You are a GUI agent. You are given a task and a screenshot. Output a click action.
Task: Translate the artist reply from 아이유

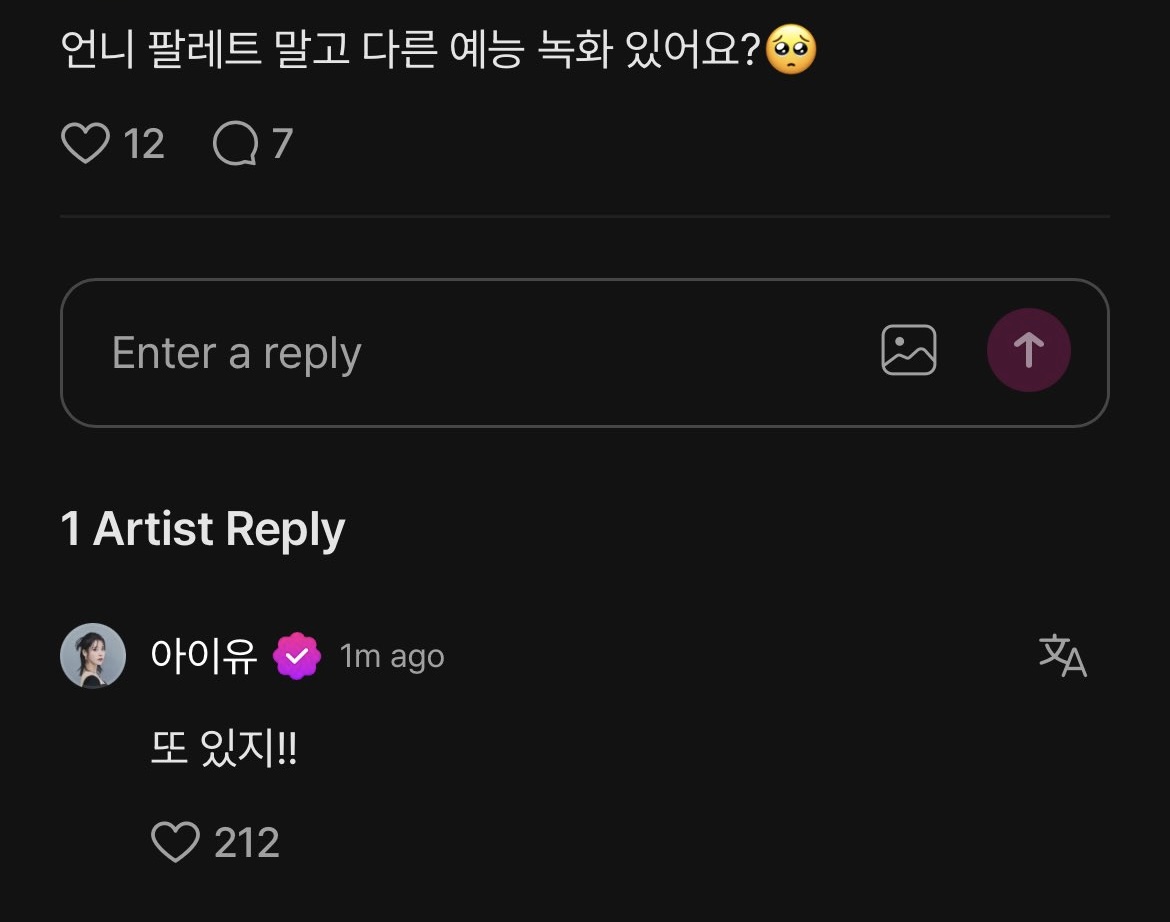pos(1062,656)
